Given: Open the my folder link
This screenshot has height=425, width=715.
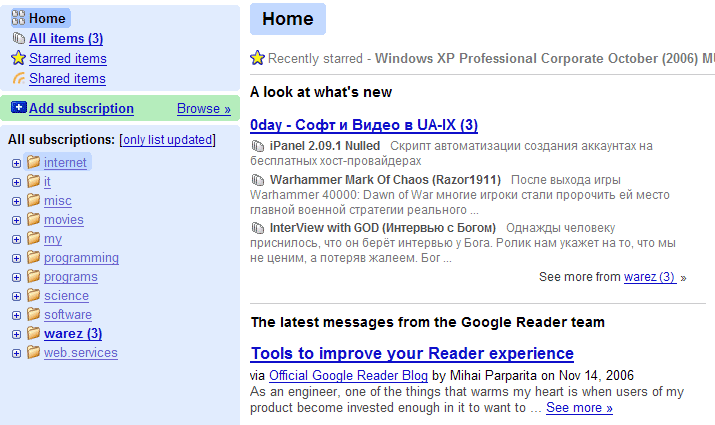Looking at the screenshot, I should [x=53, y=239].
